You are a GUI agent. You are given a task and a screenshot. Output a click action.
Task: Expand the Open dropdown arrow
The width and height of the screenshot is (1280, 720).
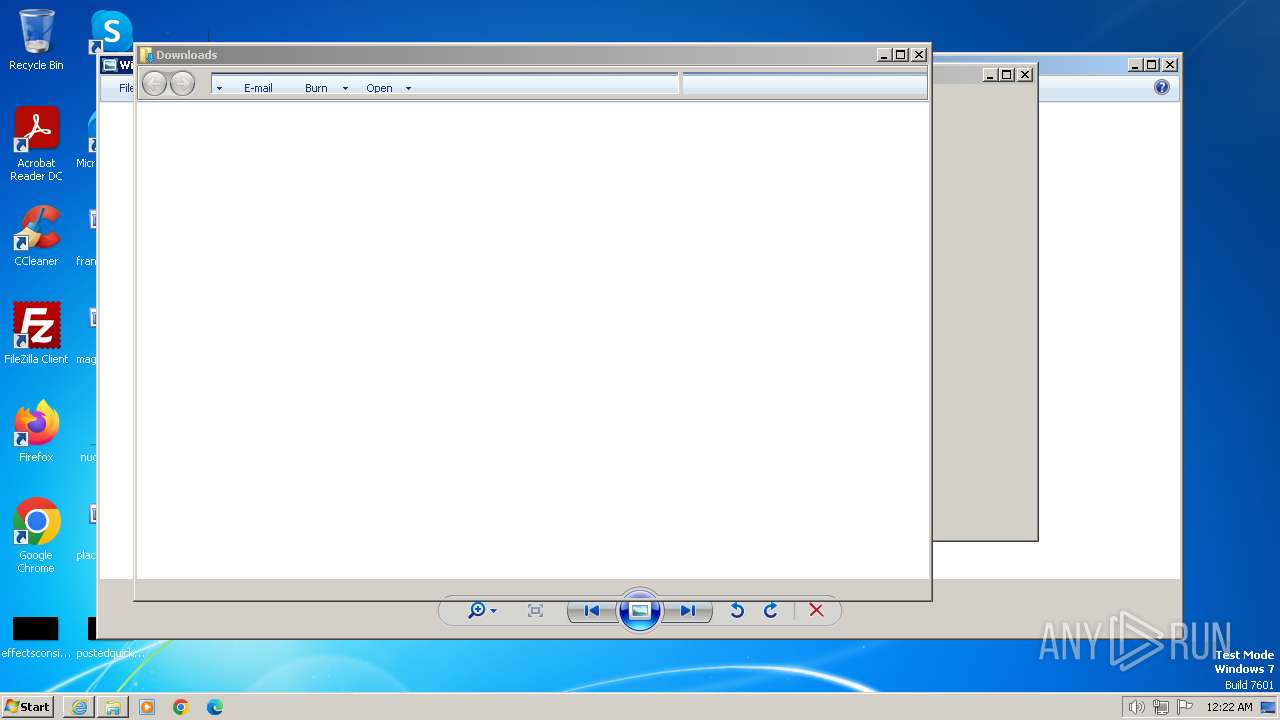tap(408, 89)
